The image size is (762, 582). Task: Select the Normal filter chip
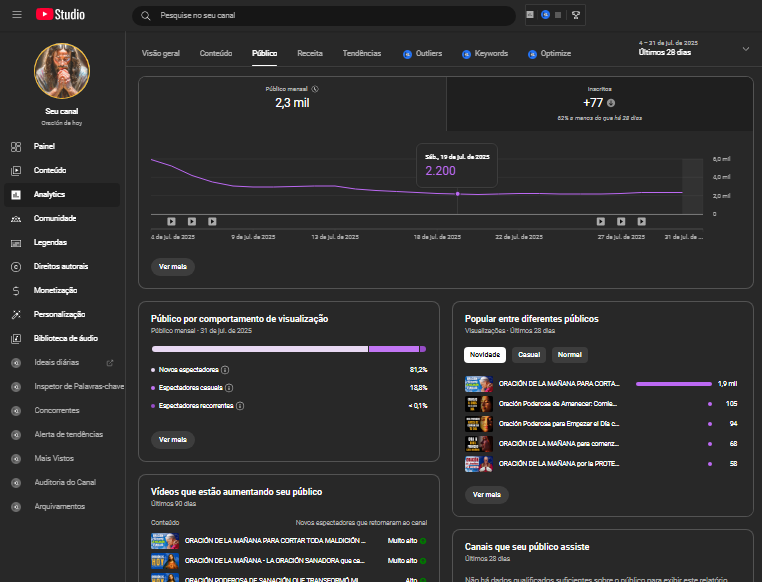570,355
